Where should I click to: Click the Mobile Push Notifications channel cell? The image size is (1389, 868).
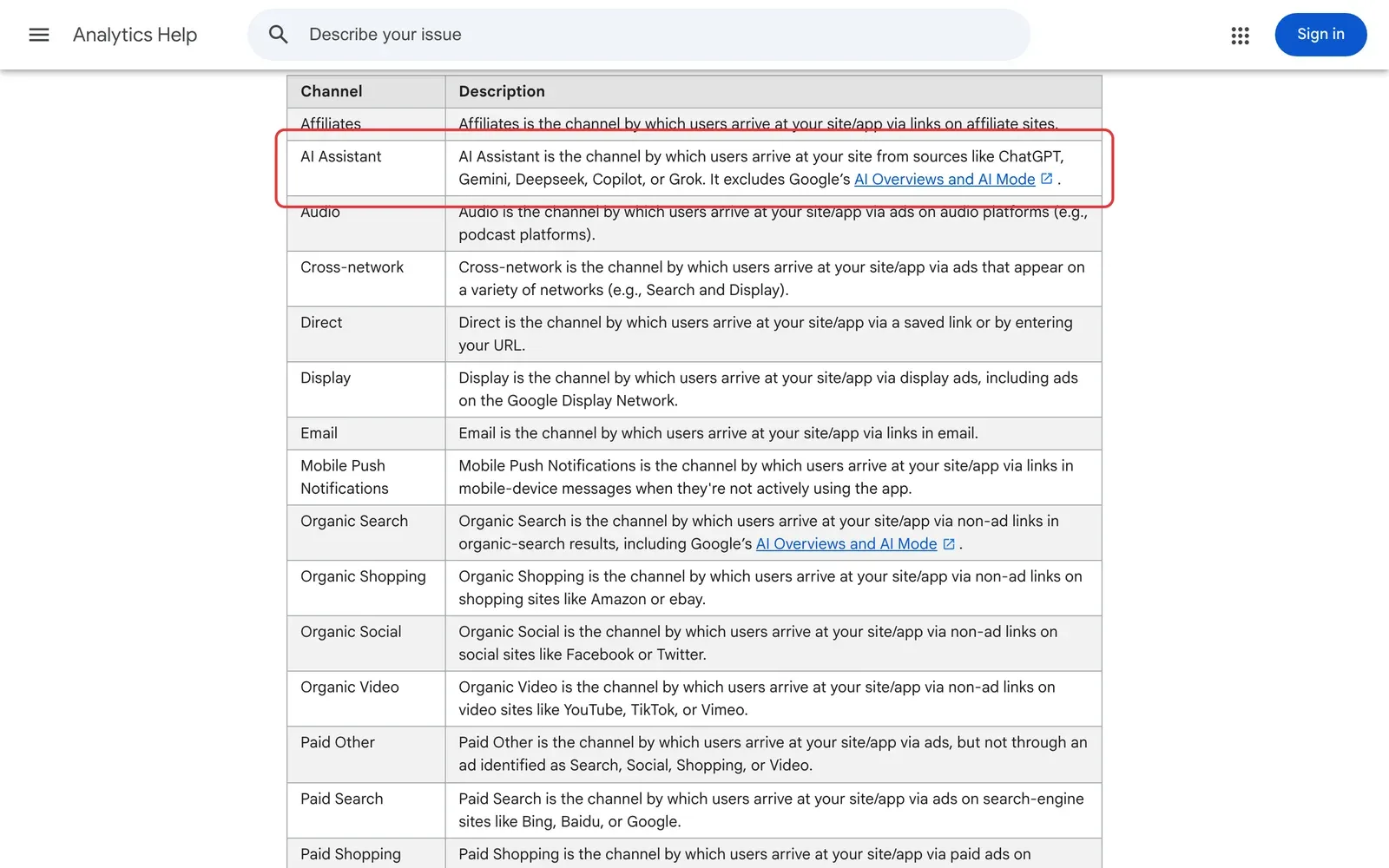[x=366, y=477]
